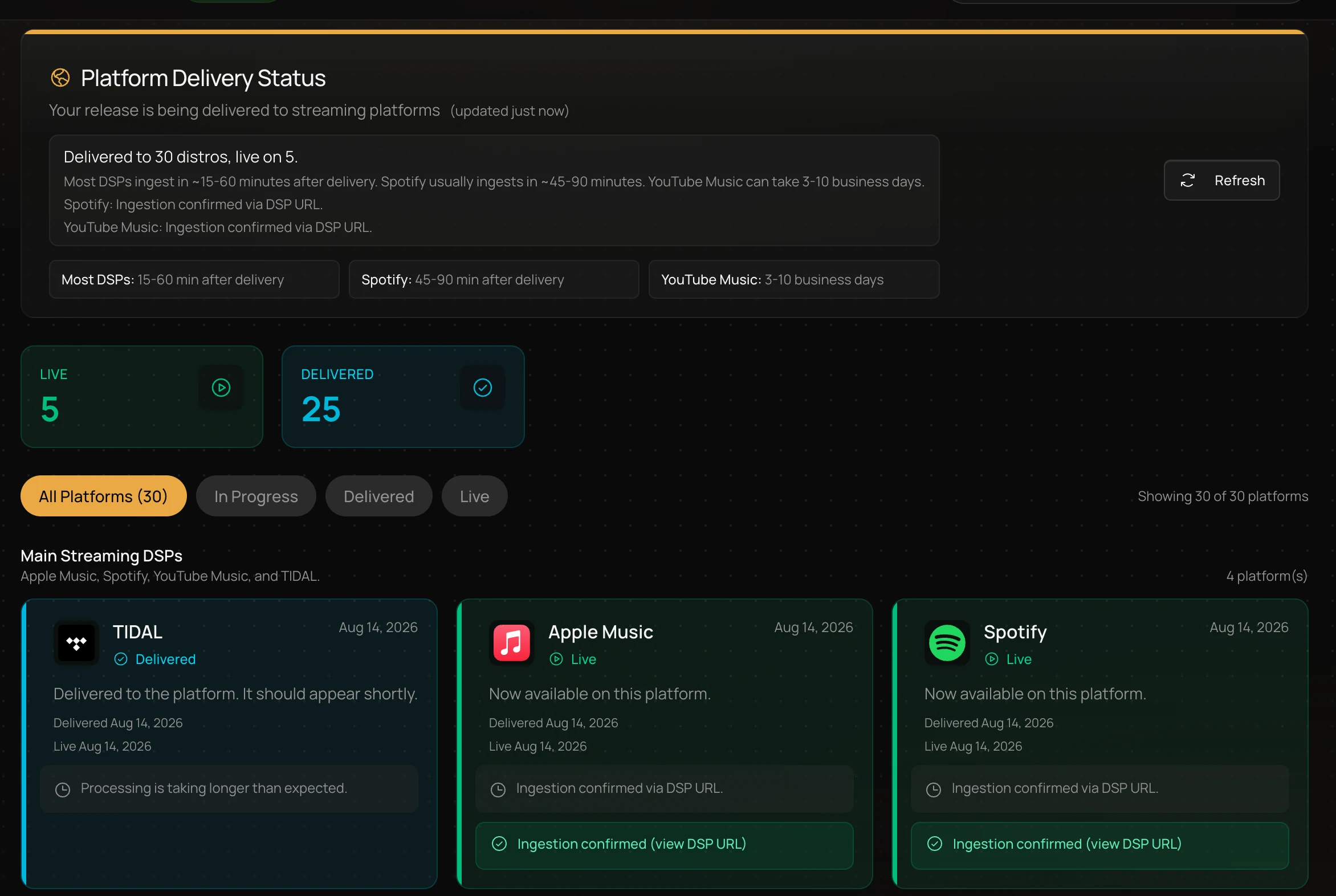Click the checkmark icon in the DELIVERED card
1336x896 pixels.
click(482, 388)
